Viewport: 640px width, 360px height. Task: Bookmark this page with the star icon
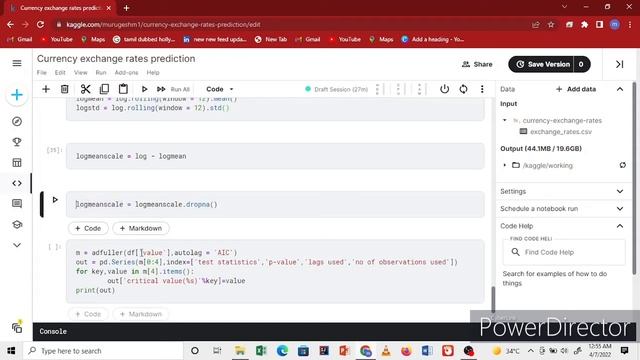551,24
